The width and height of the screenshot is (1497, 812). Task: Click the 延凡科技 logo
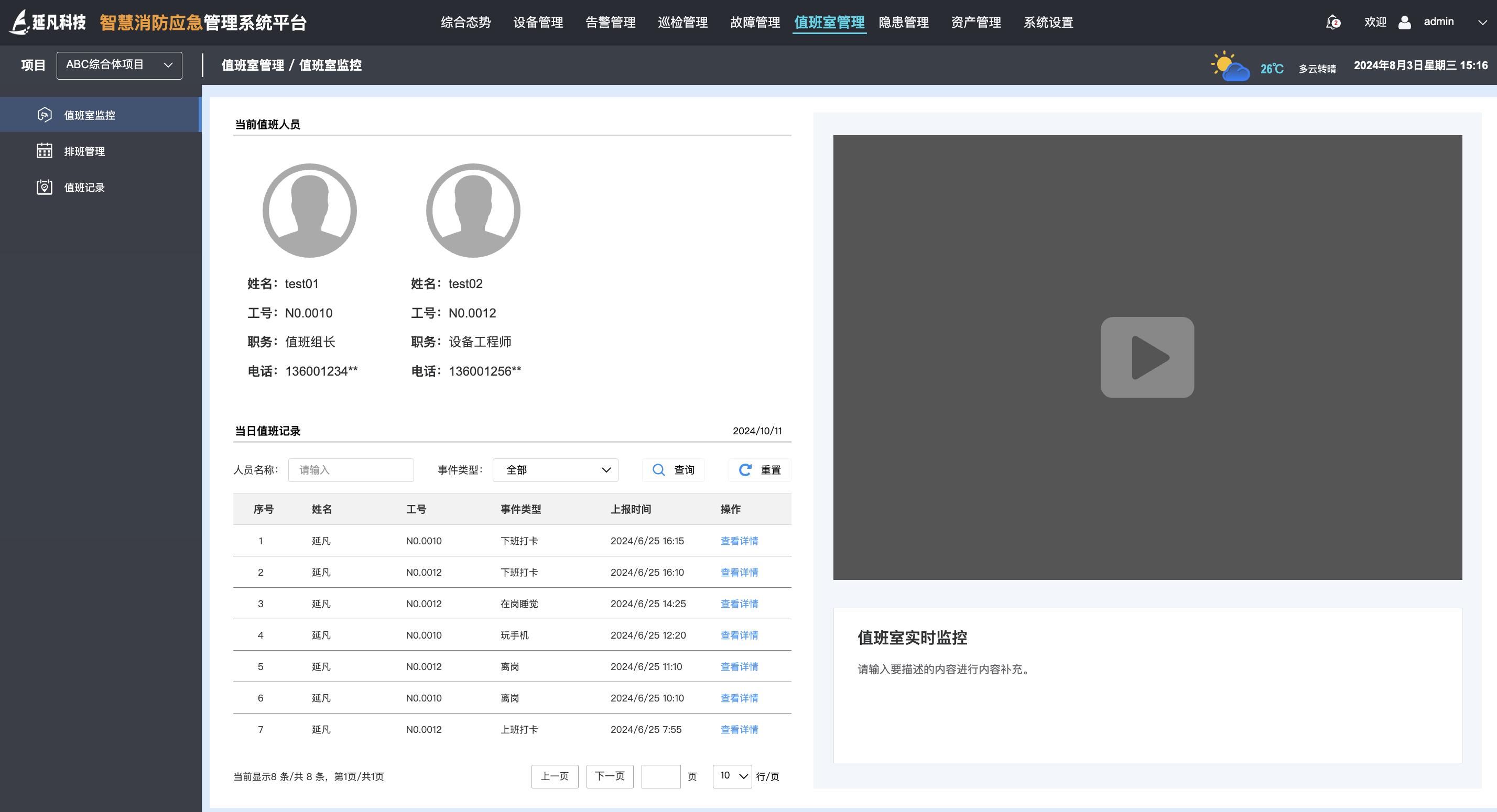pos(49,22)
